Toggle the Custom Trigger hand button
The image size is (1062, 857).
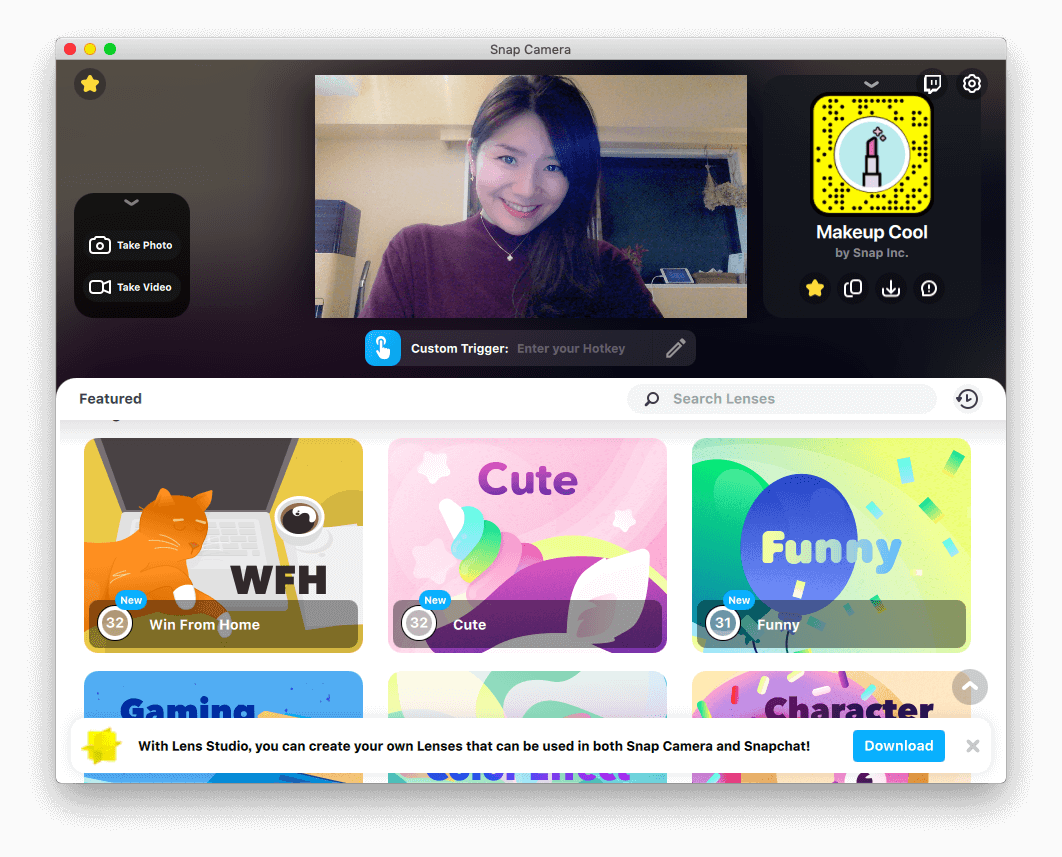[383, 348]
